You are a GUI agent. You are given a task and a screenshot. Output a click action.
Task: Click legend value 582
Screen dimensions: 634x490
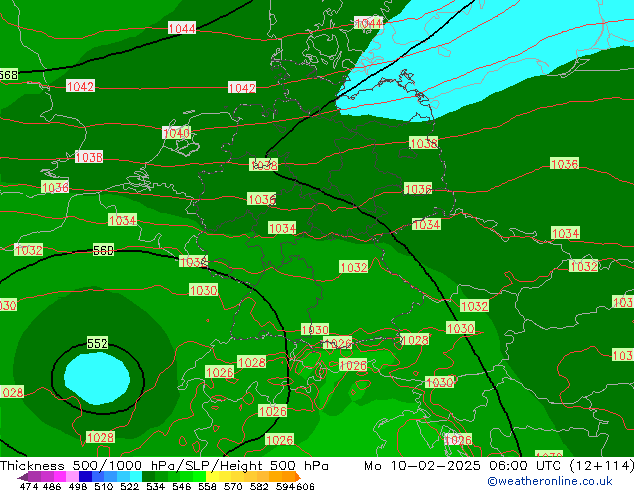pos(259,486)
